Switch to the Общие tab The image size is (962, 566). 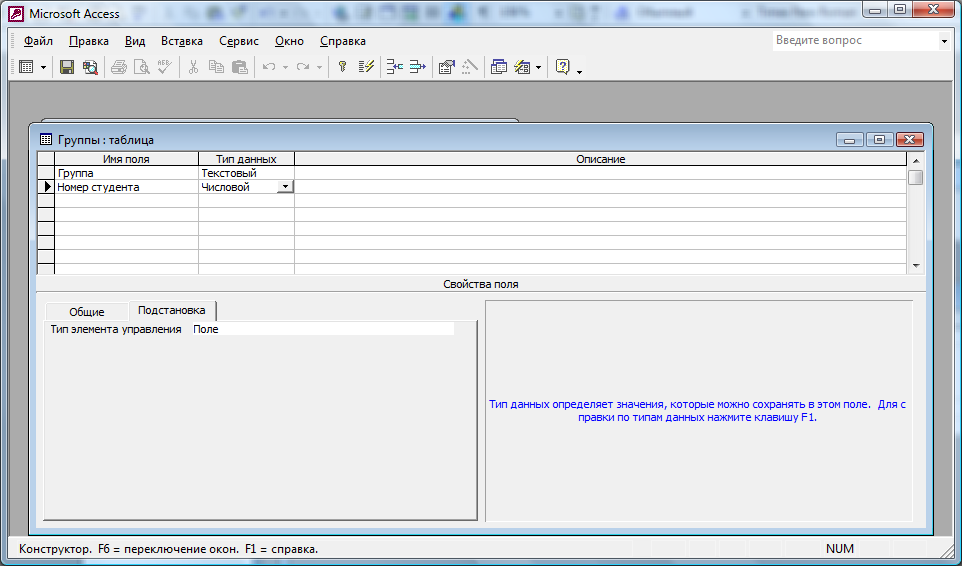(87, 312)
